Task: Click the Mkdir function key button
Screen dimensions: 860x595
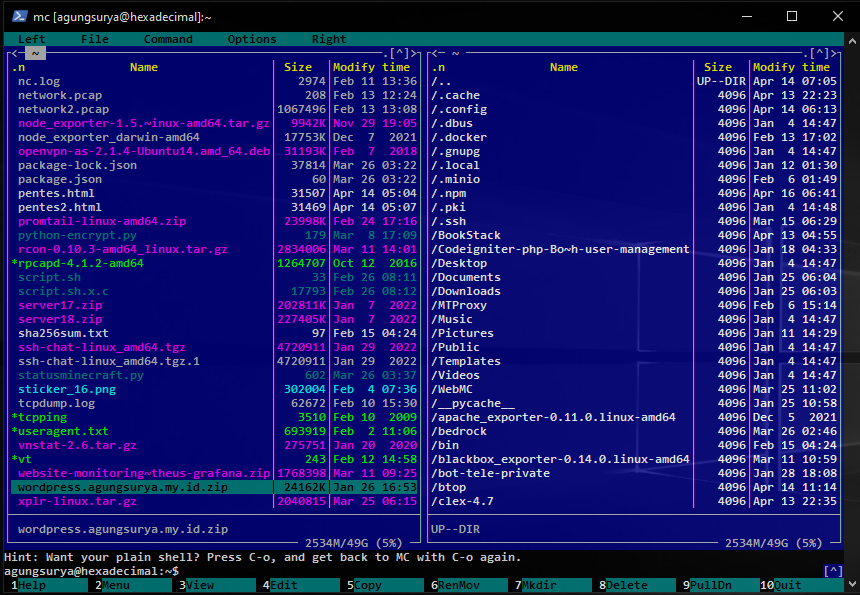Action: coord(554,585)
